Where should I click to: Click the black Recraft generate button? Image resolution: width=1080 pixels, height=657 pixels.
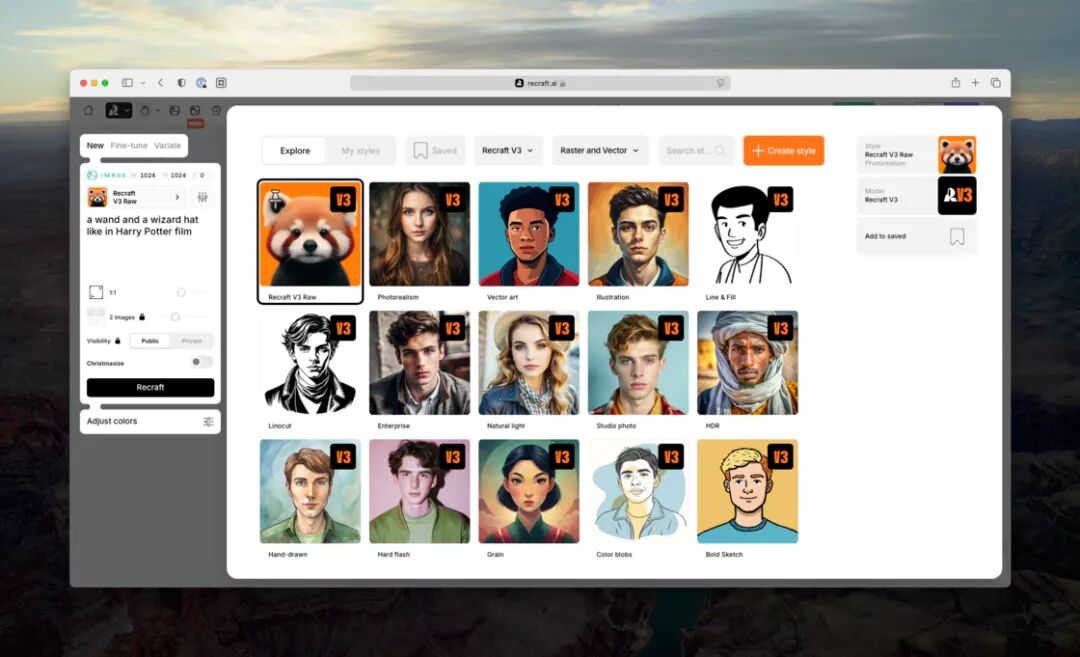pos(150,388)
